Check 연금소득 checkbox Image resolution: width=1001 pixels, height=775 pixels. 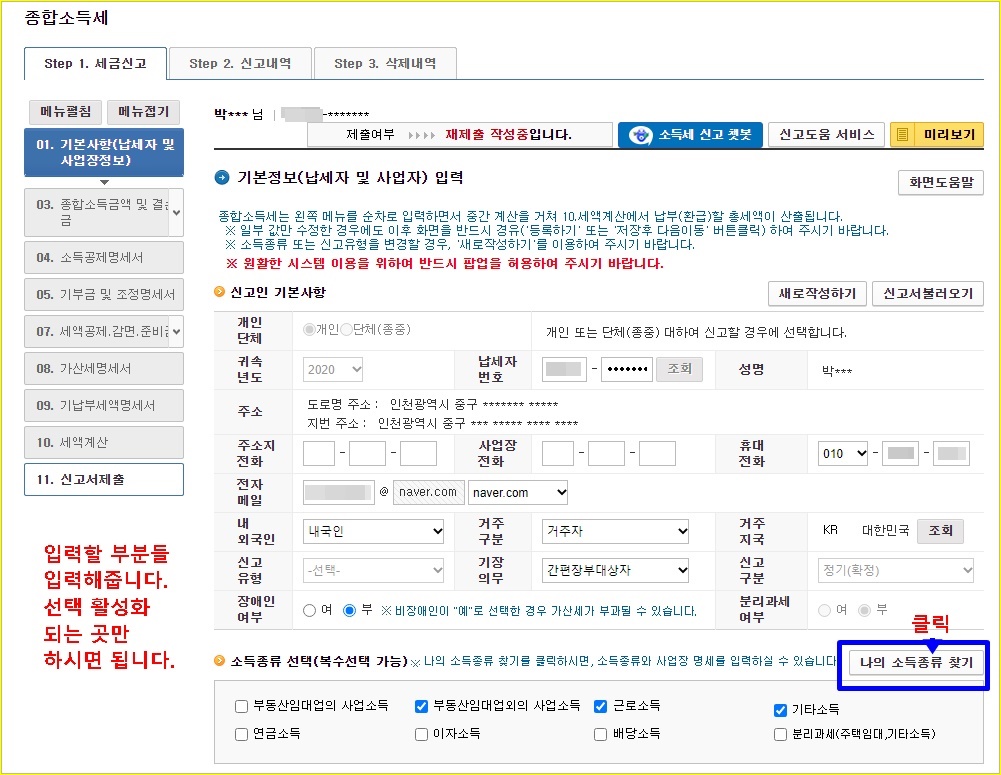pyautogui.click(x=241, y=734)
